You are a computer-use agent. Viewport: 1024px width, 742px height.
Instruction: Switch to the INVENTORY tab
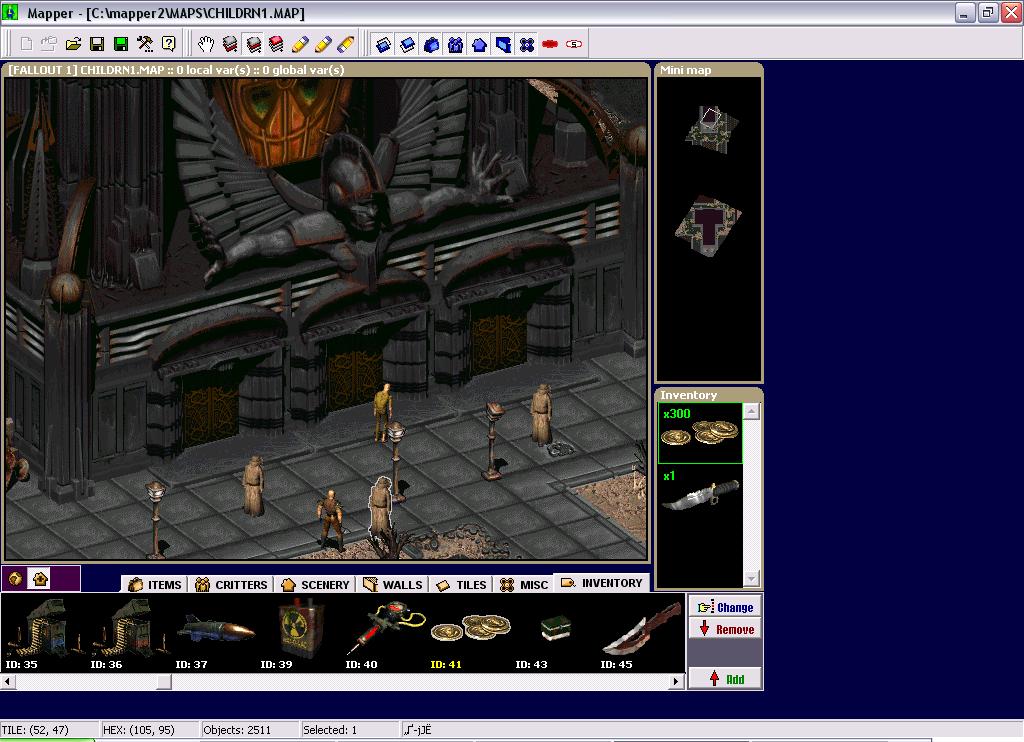[x=601, y=583]
